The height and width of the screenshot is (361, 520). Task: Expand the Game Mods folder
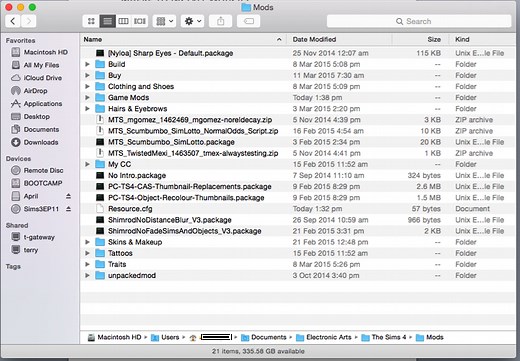click(x=87, y=98)
